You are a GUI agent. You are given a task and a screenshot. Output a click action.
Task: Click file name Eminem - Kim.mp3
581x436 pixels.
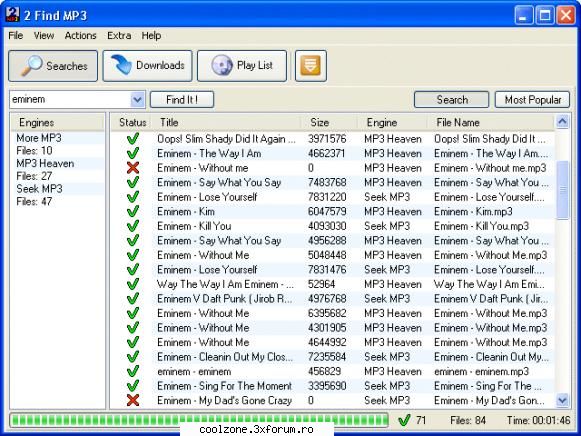474,212
